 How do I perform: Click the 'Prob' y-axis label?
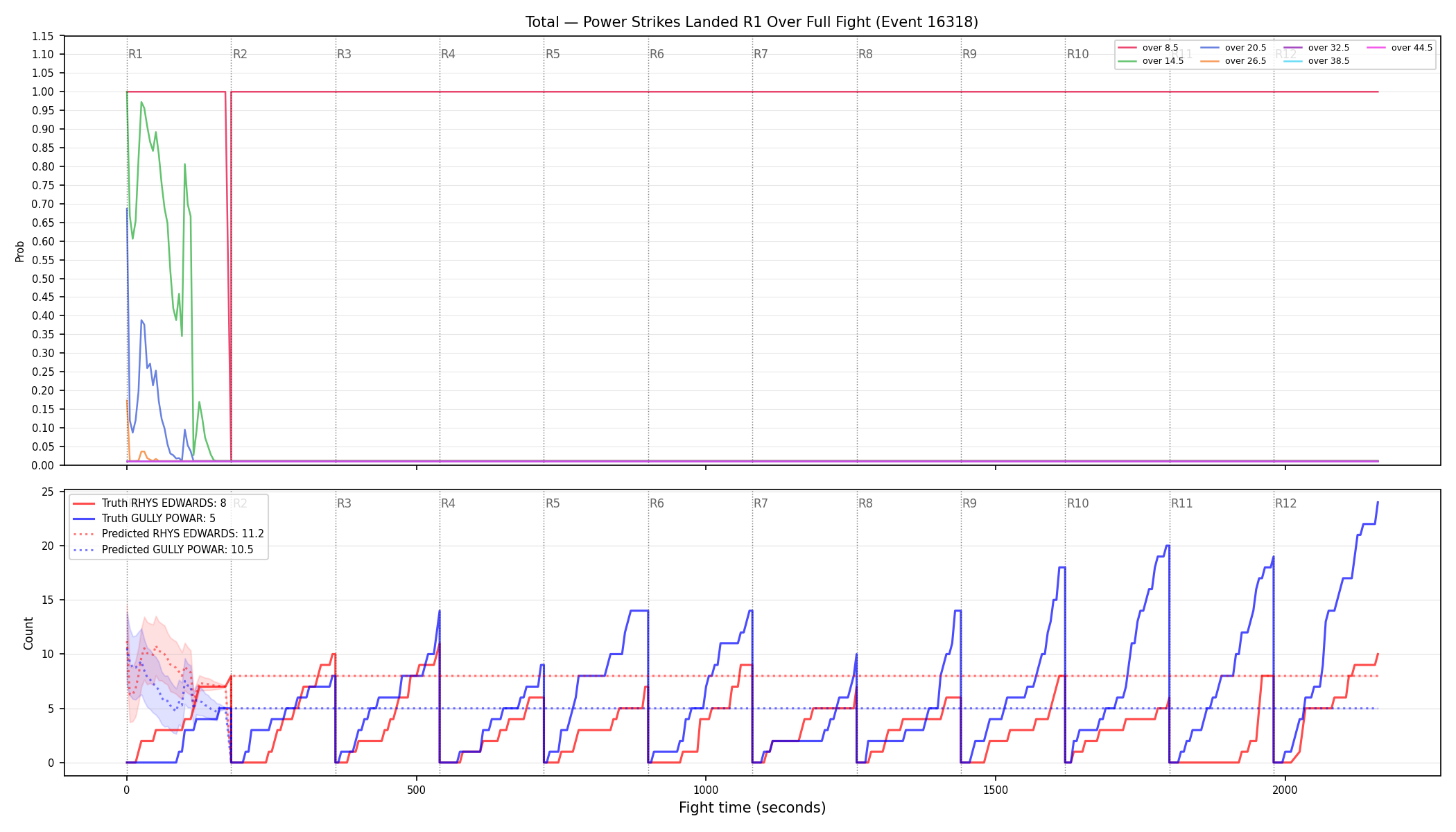(20, 251)
